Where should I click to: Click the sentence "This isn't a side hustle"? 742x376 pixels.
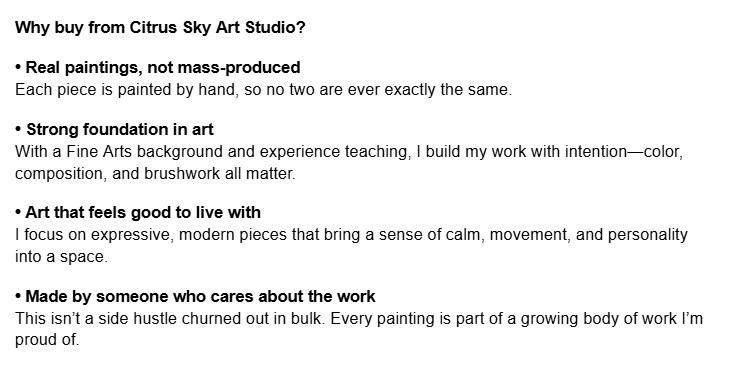pos(170,318)
